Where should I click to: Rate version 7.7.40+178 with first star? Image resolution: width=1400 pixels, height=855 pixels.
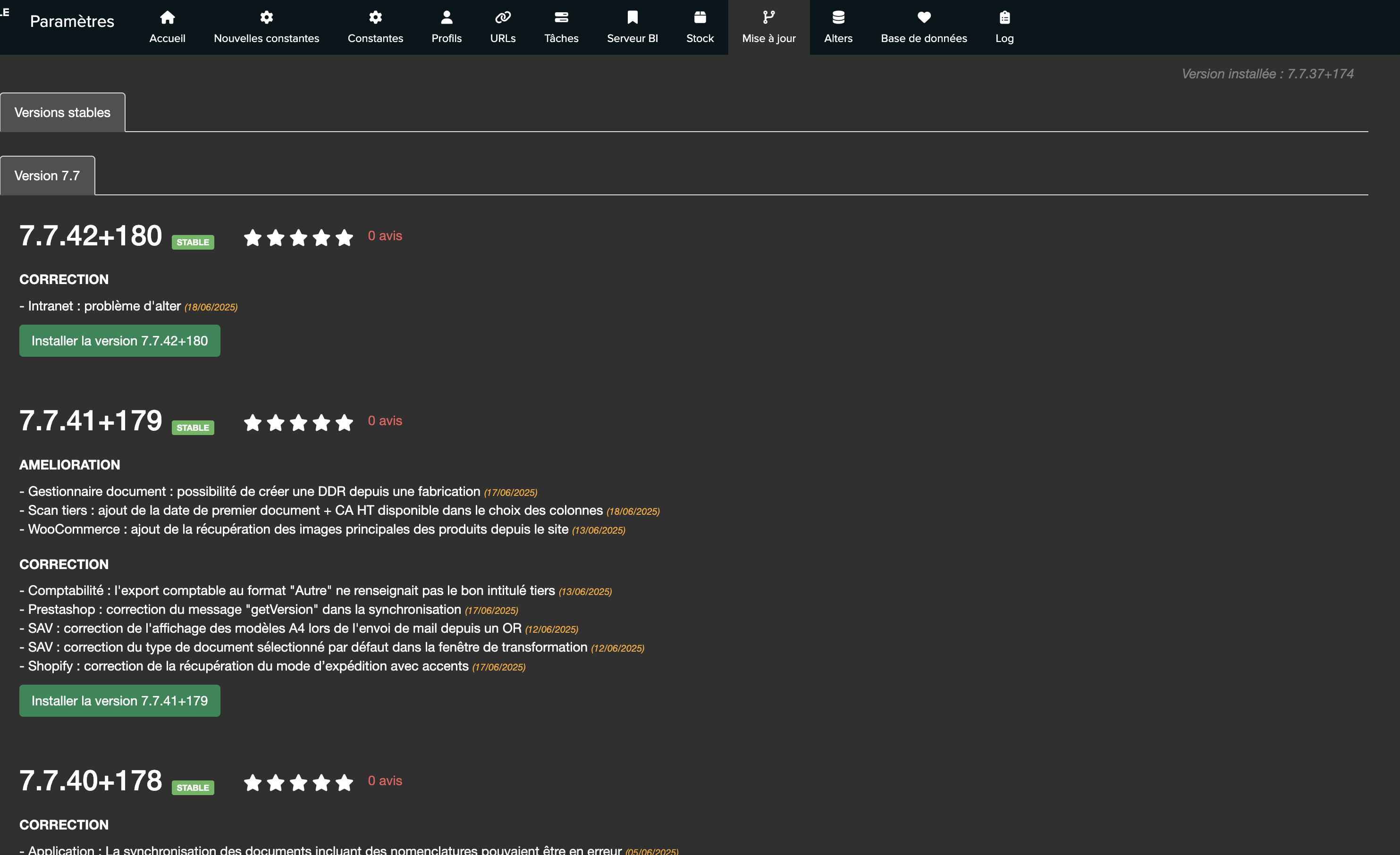pos(253,782)
